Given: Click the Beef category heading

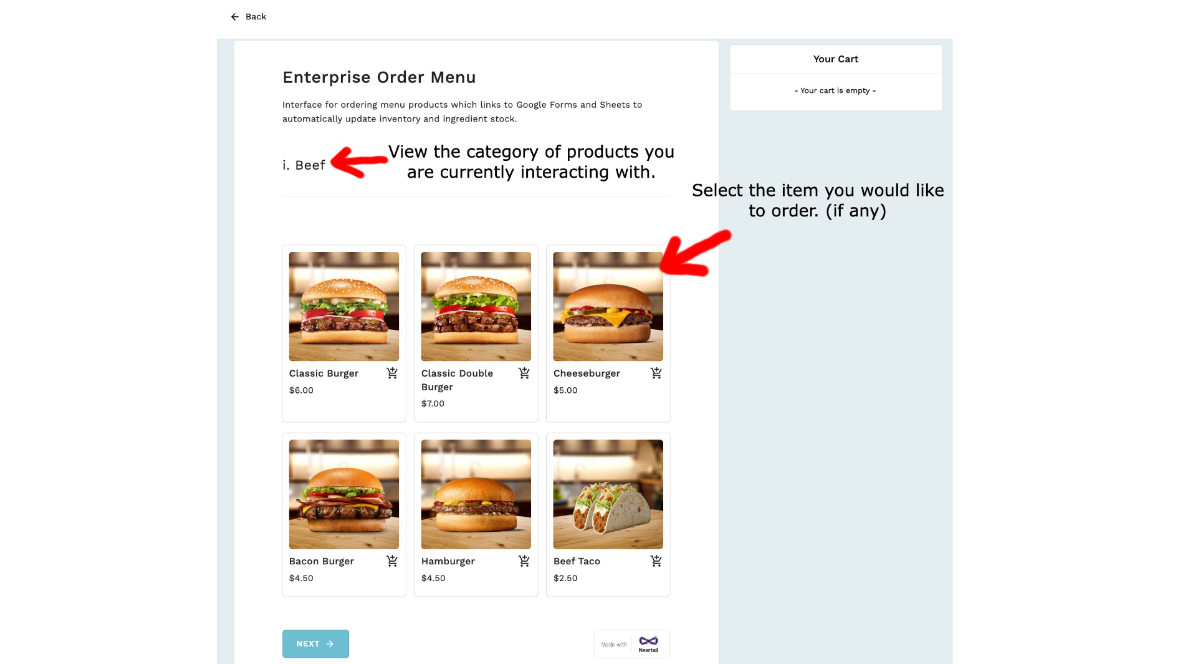Looking at the screenshot, I should pos(304,165).
